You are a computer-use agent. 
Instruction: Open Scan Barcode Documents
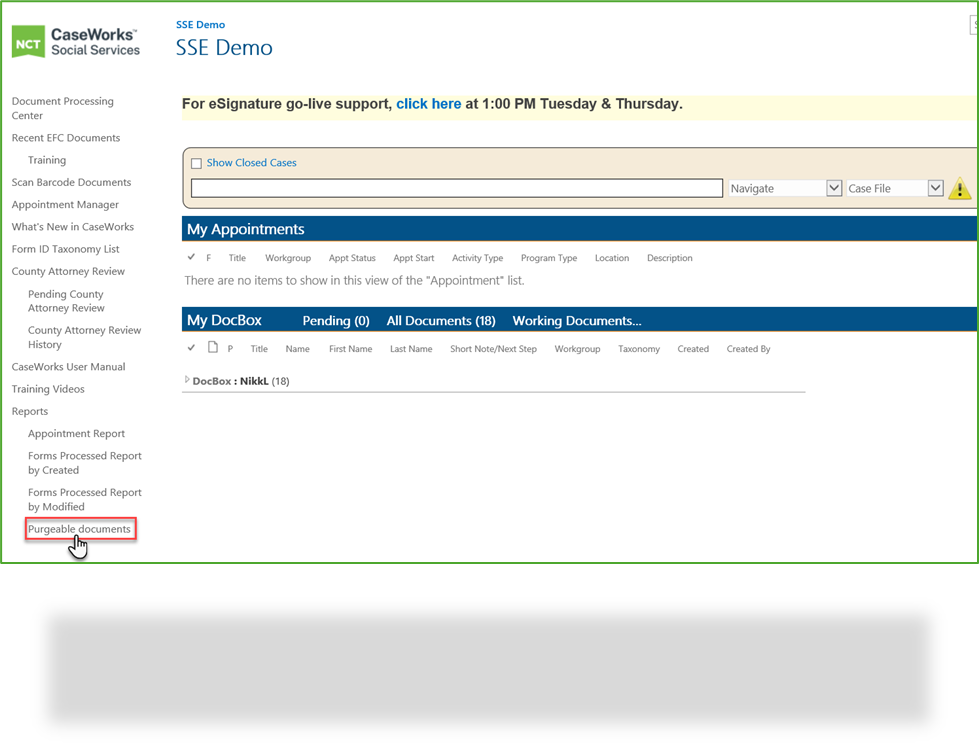pyautogui.click(x=71, y=182)
